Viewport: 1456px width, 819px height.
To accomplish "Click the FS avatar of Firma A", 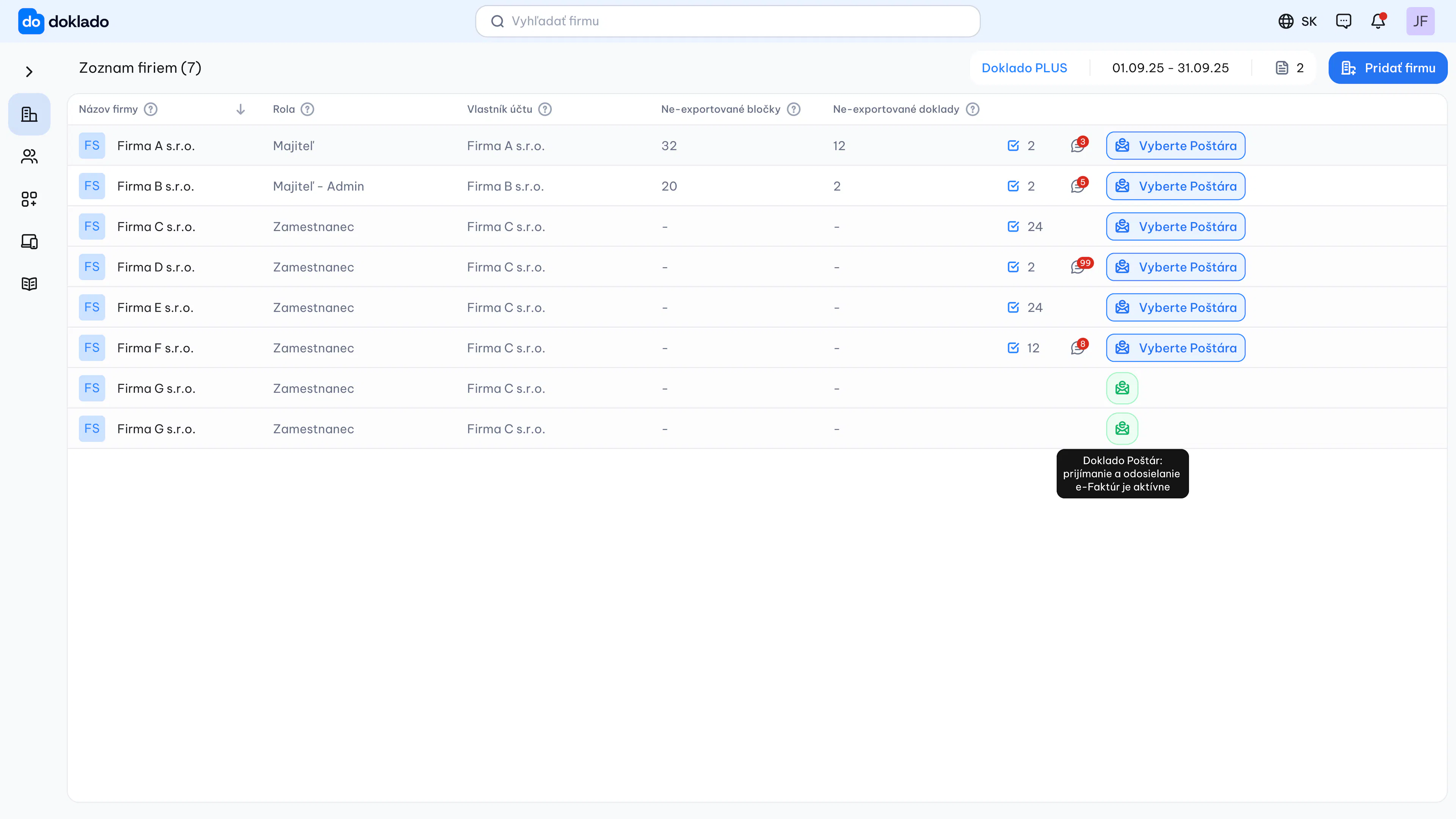I will (92, 146).
